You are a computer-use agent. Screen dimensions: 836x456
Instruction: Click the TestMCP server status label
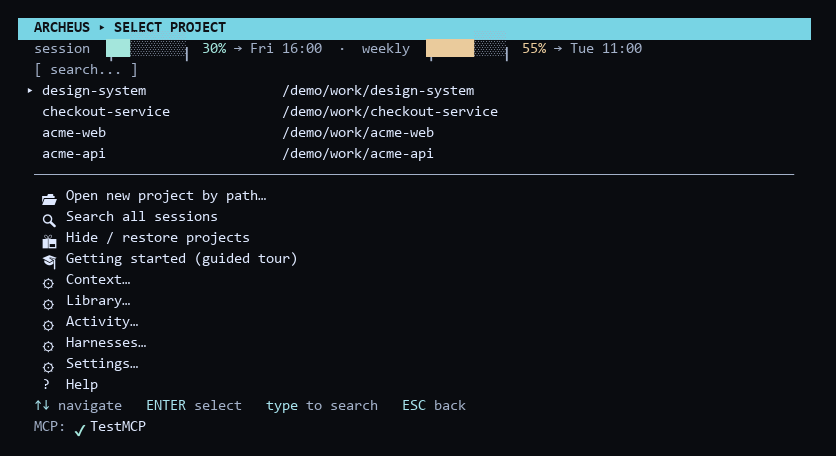click(x=118, y=427)
